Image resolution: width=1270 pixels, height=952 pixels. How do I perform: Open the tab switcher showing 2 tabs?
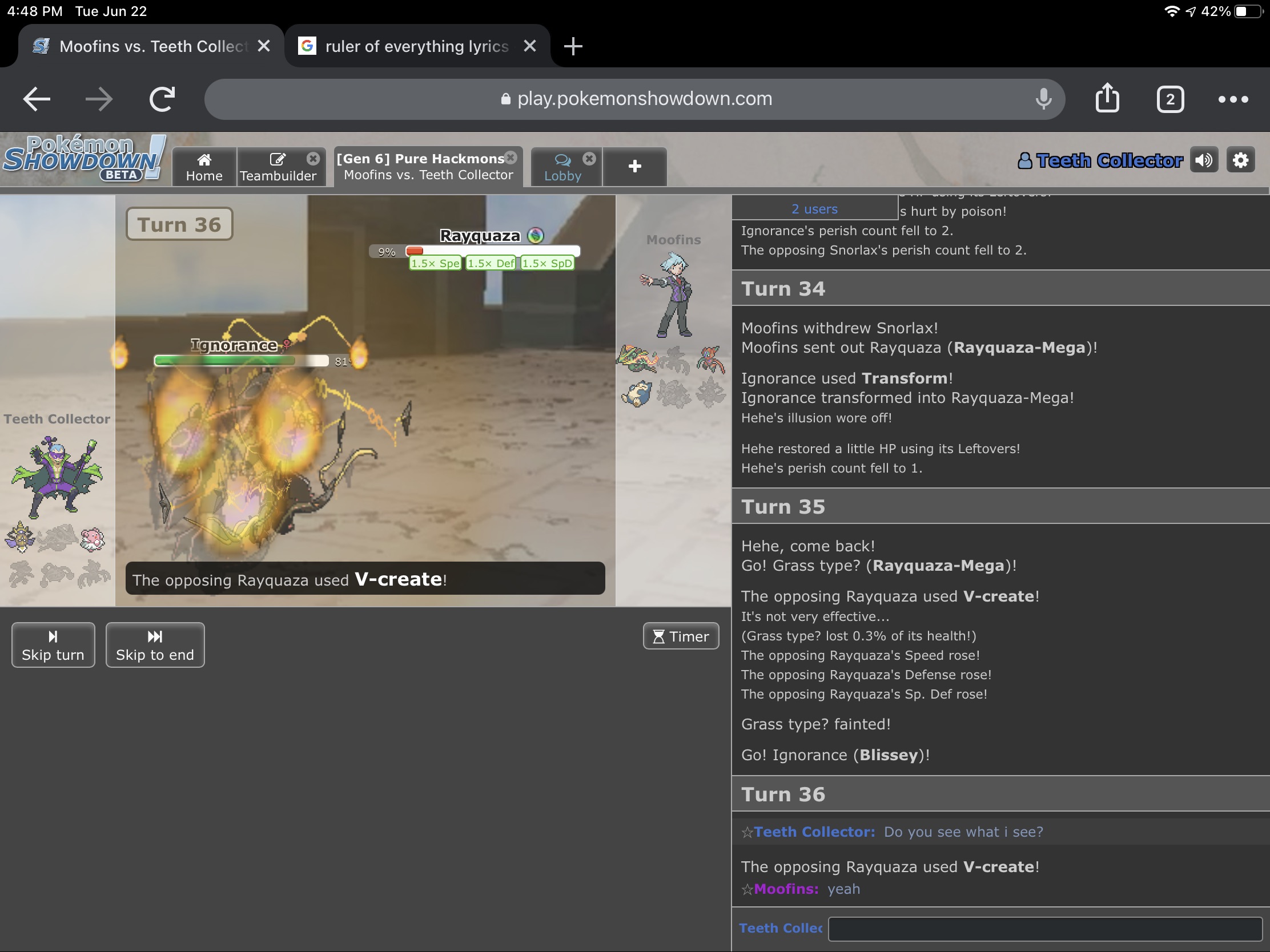(x=1169, y=100)
